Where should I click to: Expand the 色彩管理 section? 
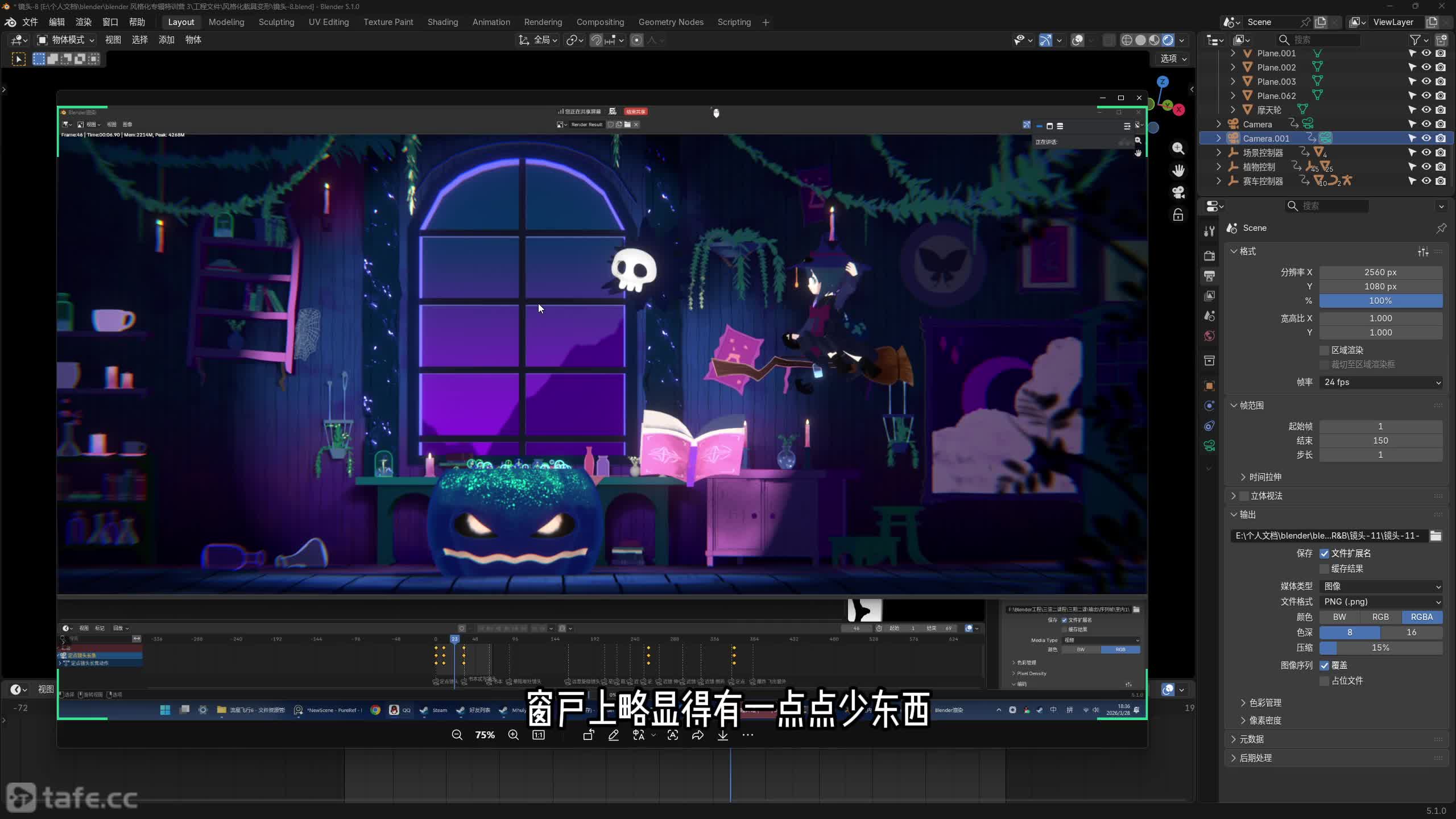point(1265,703)
